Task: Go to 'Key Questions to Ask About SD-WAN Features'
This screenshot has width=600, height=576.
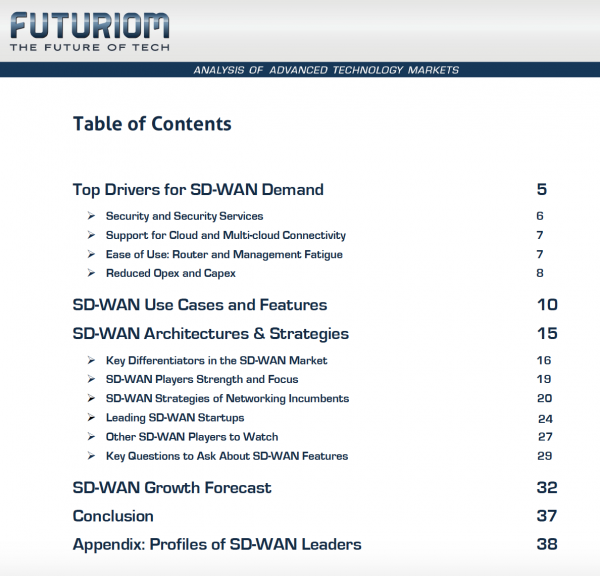Action: (227, 456)
